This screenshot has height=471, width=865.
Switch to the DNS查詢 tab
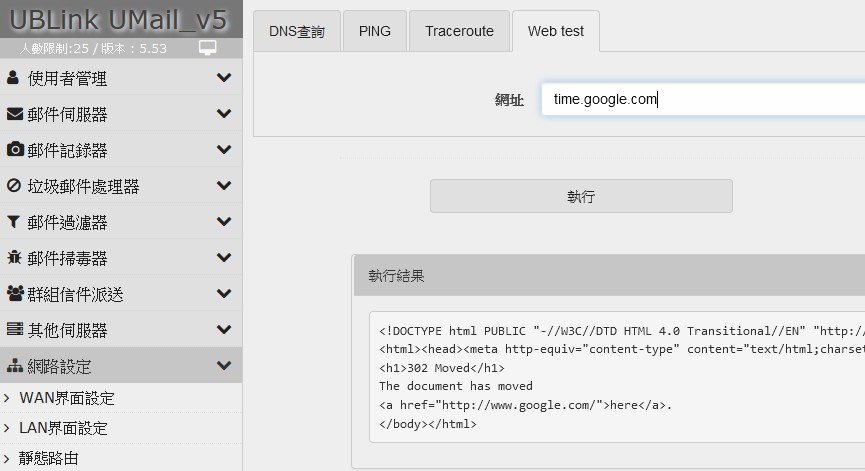[297, 31]
